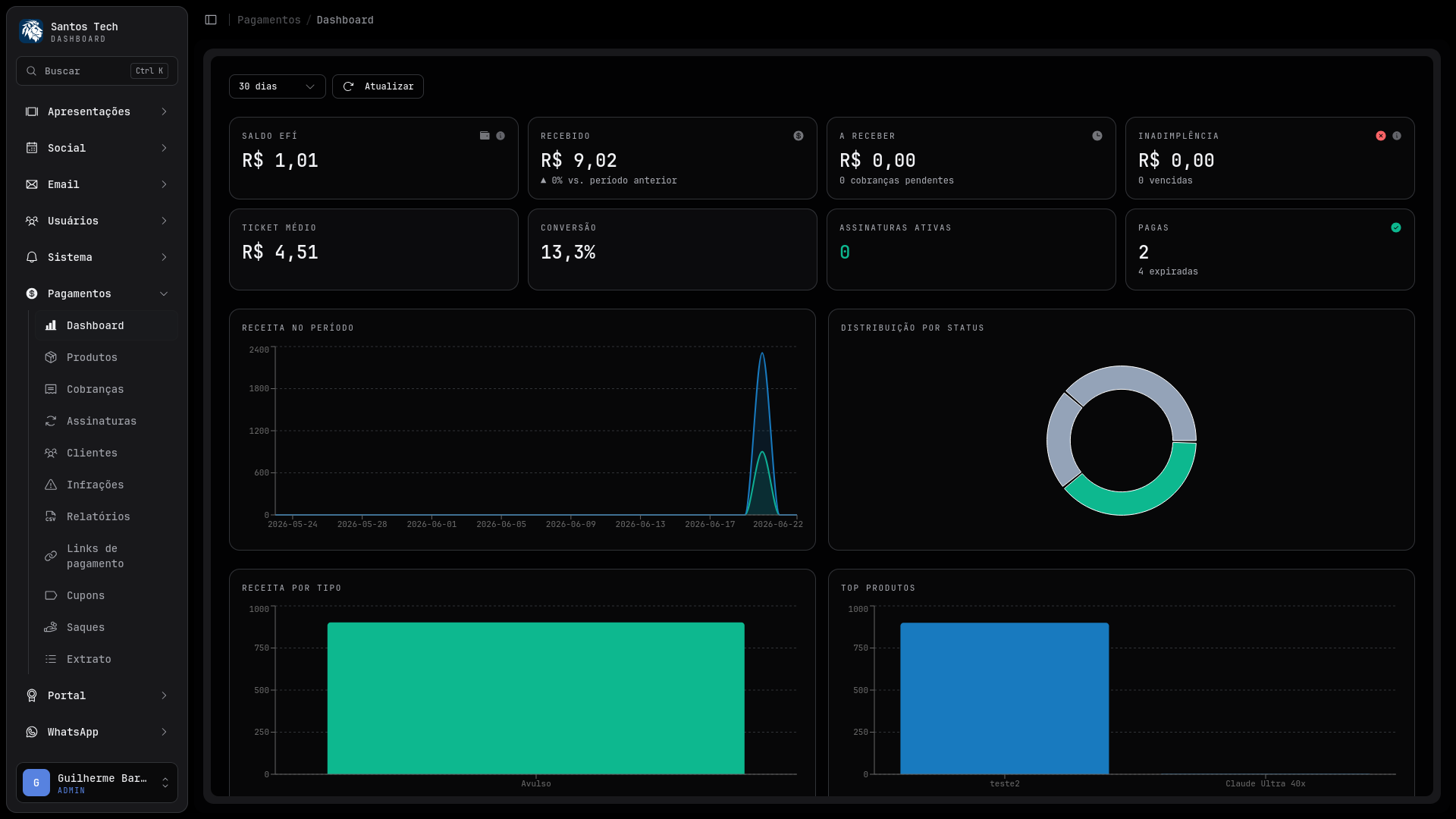Open Assinaturas in the Pagamentos menu
The height and width of the screenshot is (819, 1456).
[106, 421]
